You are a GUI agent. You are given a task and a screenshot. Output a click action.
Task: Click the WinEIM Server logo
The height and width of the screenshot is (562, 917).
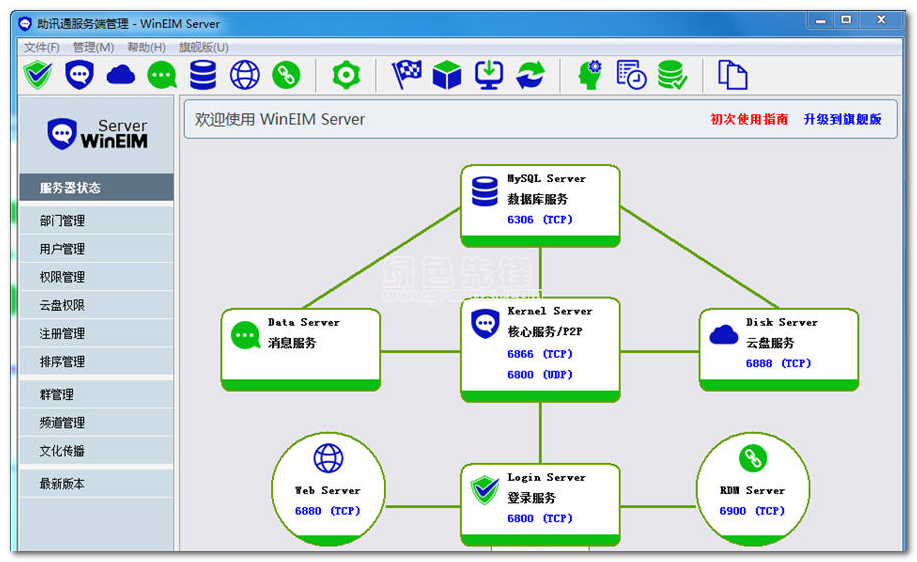(x=97, y=134)
